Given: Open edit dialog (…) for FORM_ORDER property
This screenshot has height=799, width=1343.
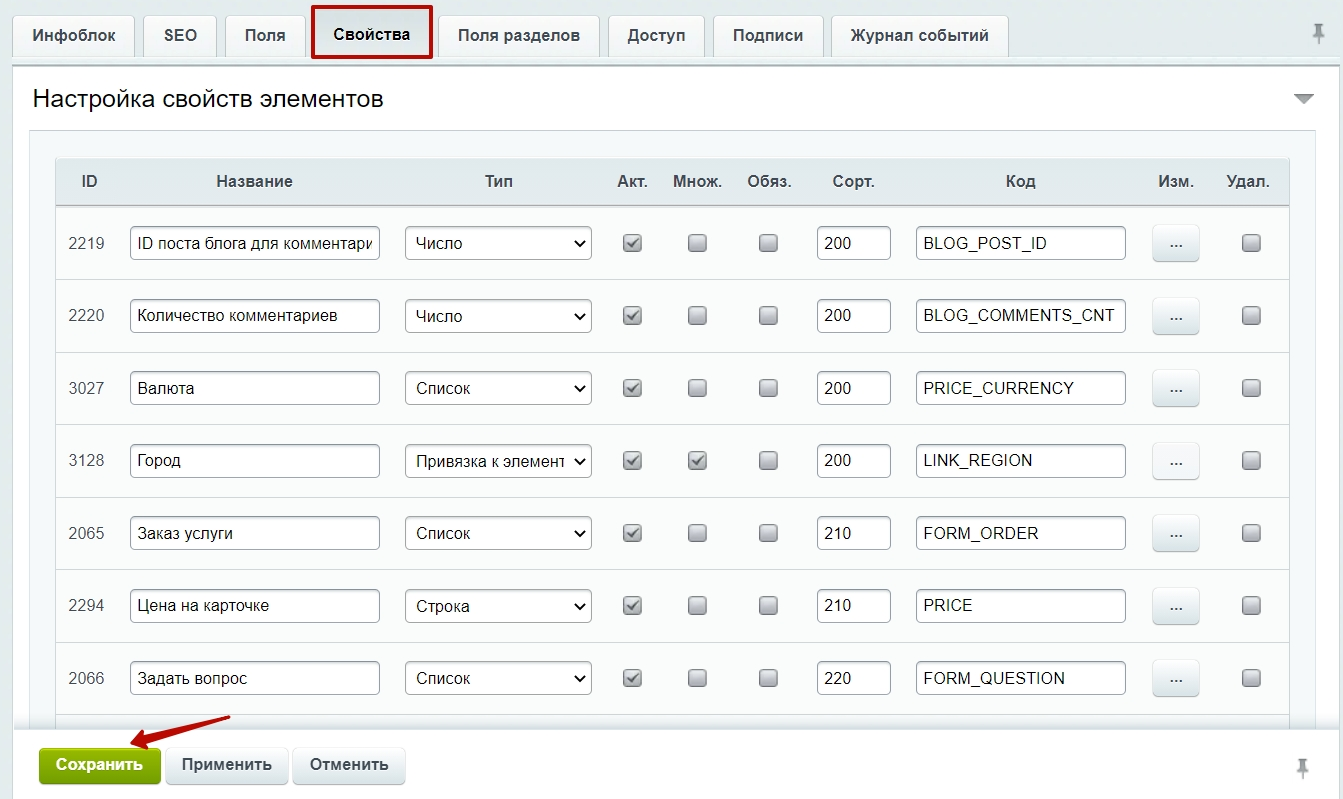Looking at the screenshot, I should (x=1175, y=533).
